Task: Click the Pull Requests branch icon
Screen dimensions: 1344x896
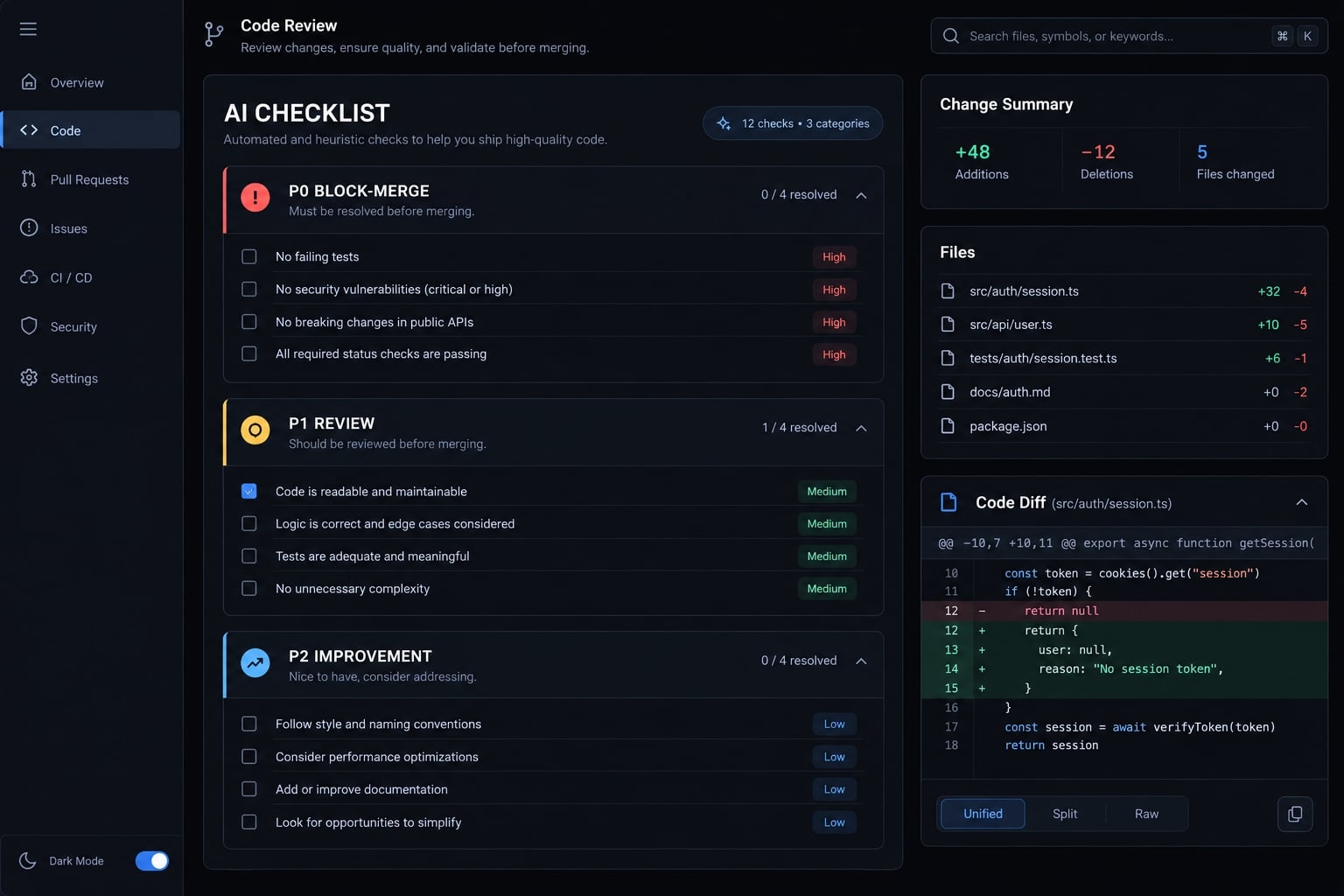Action: [x=29, y=178]
